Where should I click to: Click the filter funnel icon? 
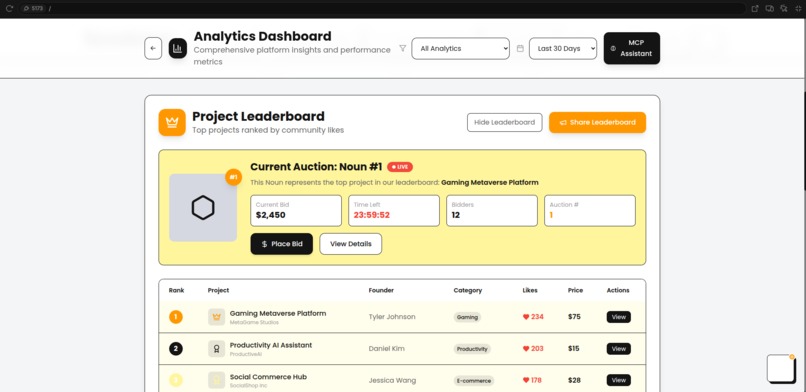402,48
